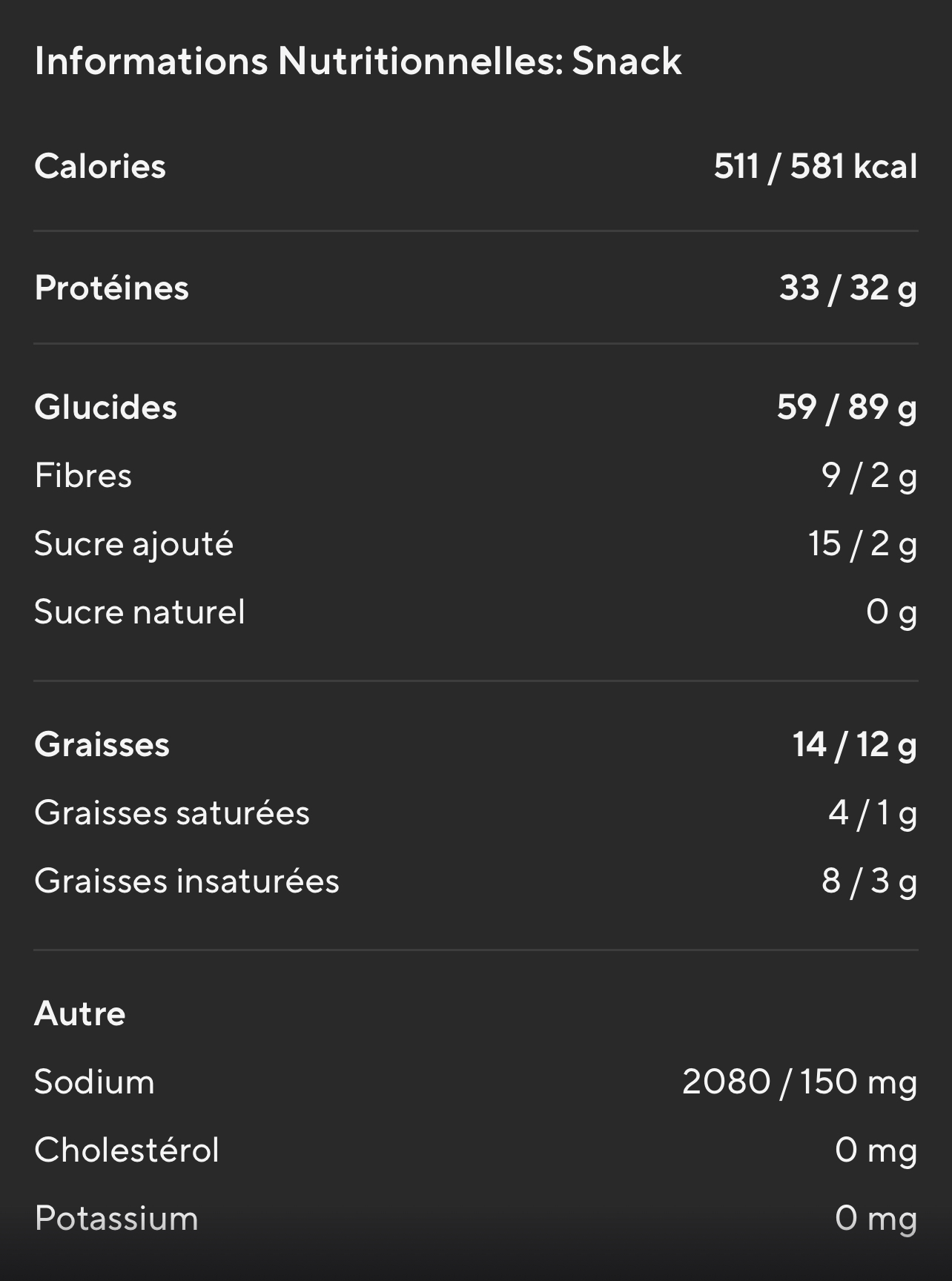The image size is (952, 1281).
Task: Tap the Informations Nutritionnelles: Snack heading
Action: tap(357, 61)
